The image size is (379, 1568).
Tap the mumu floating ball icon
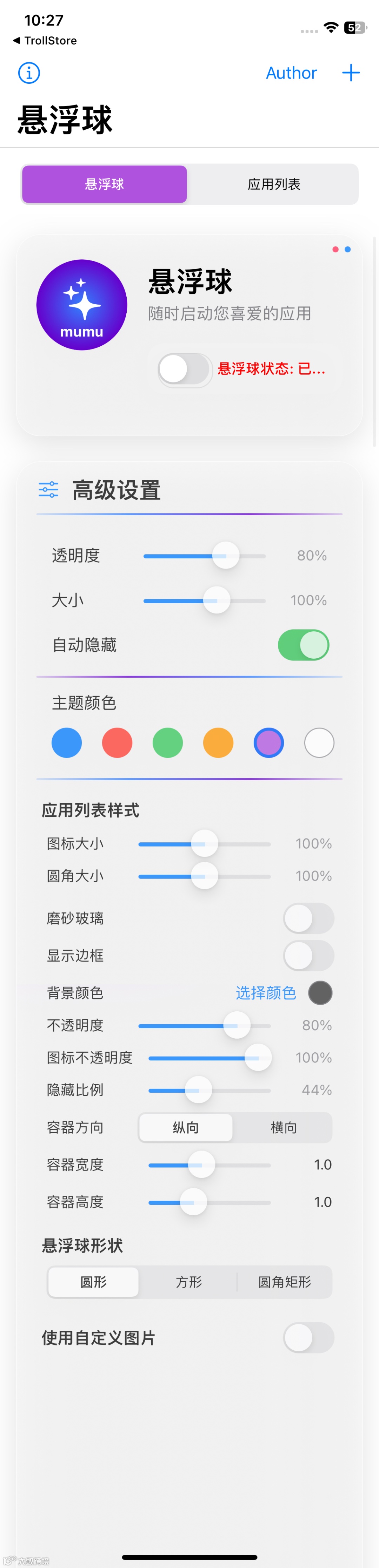click(82, 304)
